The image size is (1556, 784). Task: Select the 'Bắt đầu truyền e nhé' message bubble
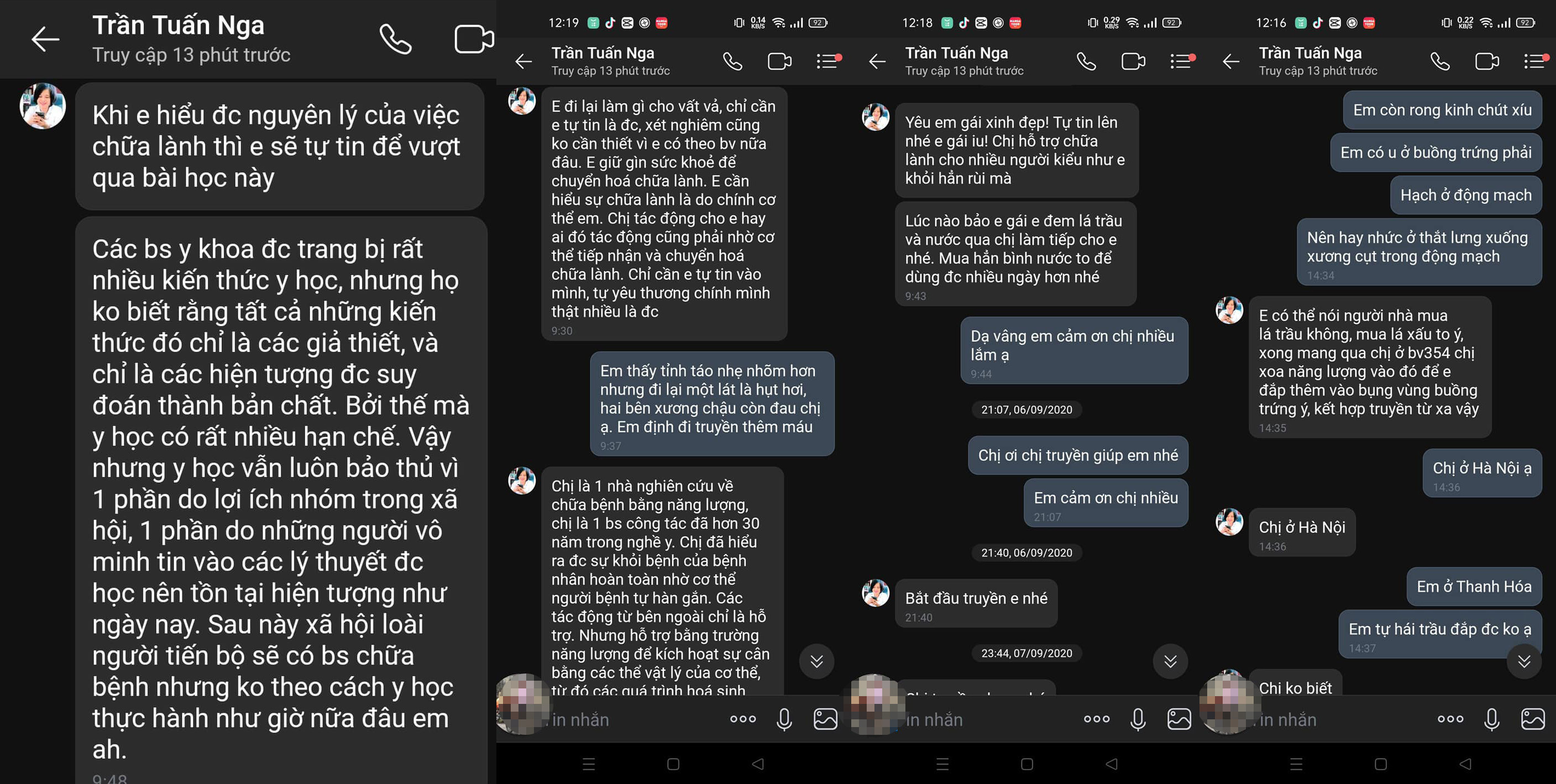[976, 603]
